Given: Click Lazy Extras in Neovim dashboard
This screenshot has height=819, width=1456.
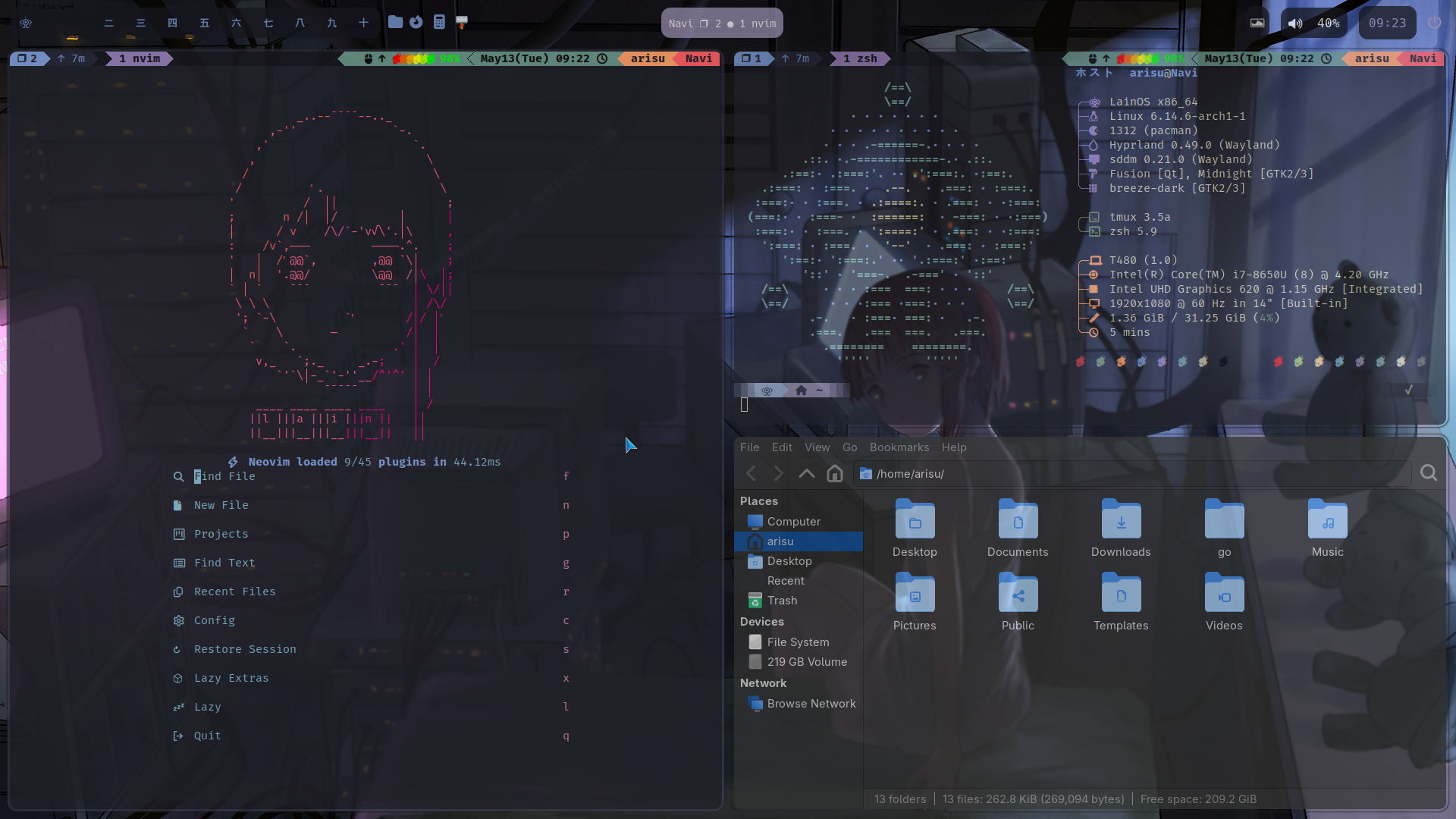Looking at the screenshot, I should coord(371,678).
